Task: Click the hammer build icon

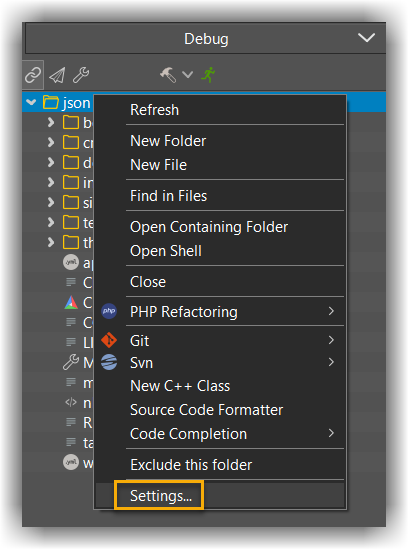Action: 168,75
